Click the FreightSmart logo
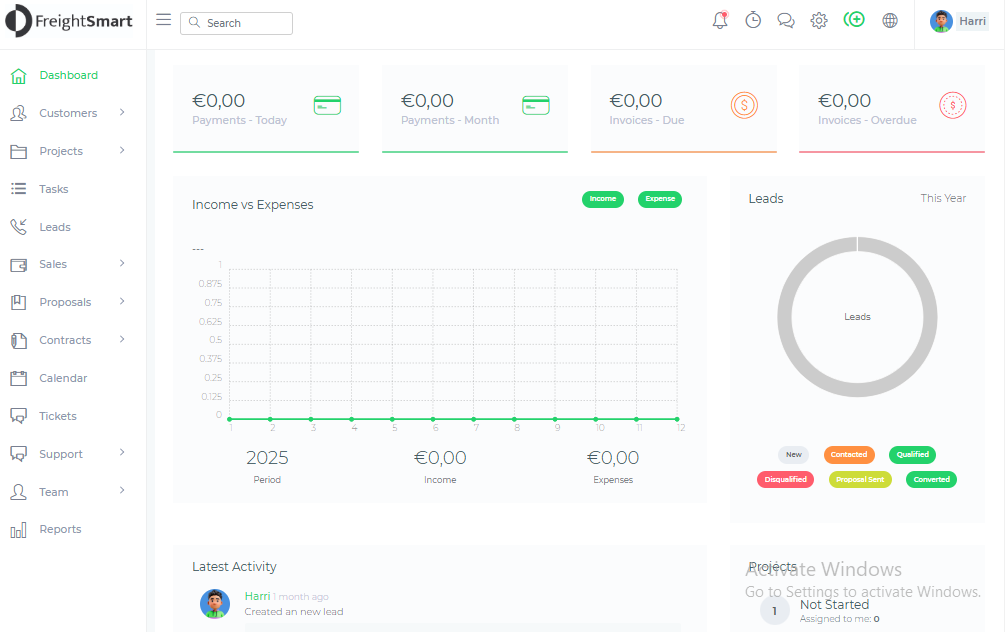 click(70, 21)
